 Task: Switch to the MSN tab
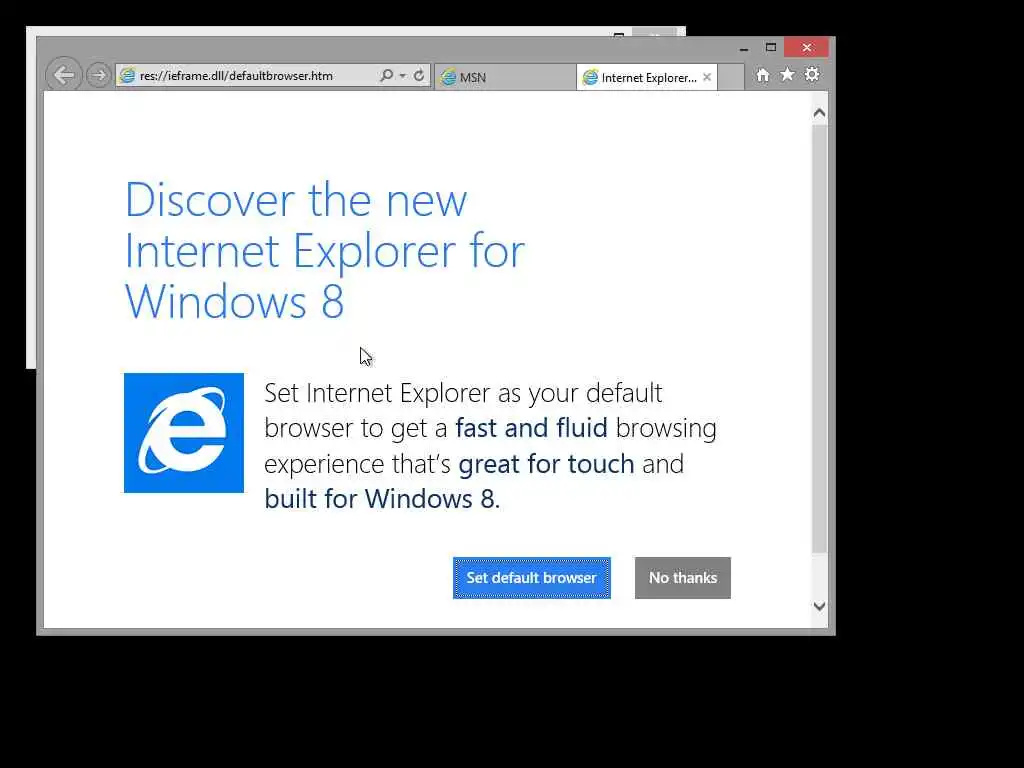[505, 77]
